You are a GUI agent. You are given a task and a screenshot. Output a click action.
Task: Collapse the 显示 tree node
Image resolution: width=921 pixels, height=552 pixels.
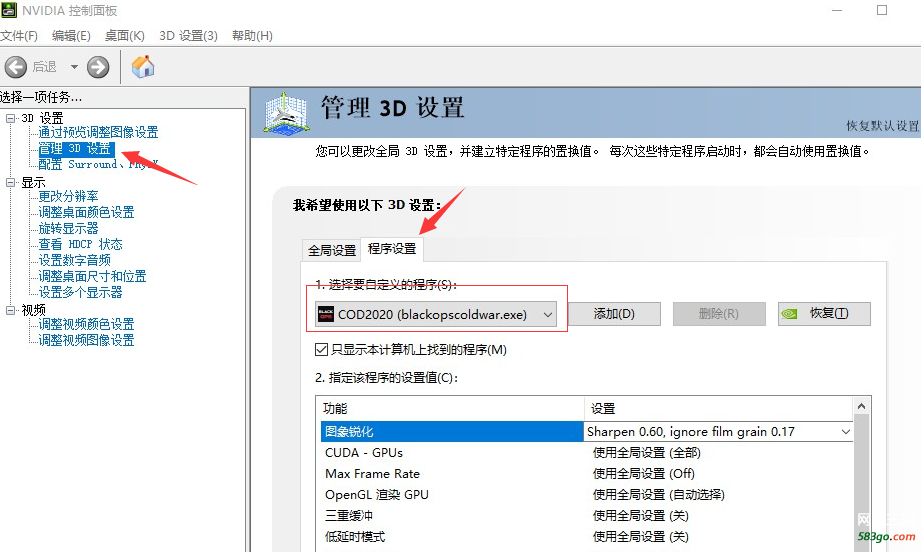pyautogui.click(x=11, y=182)
